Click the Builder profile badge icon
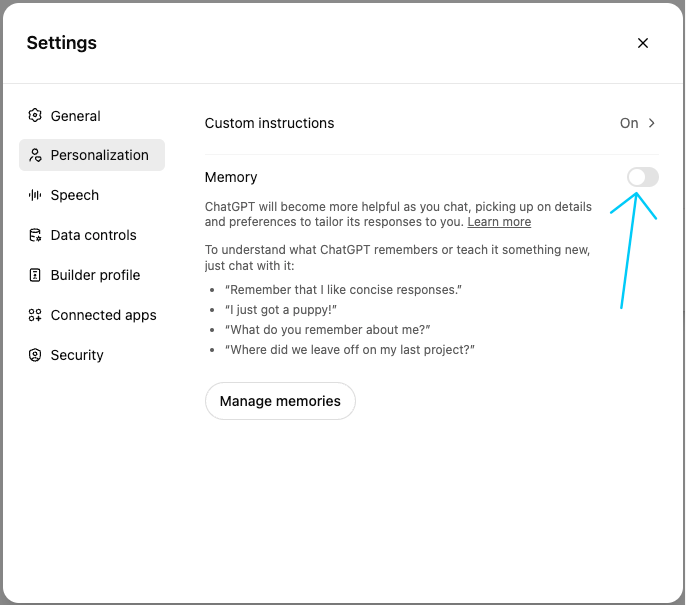The width and height of the screenshot is (686, 605). (35, 275)
